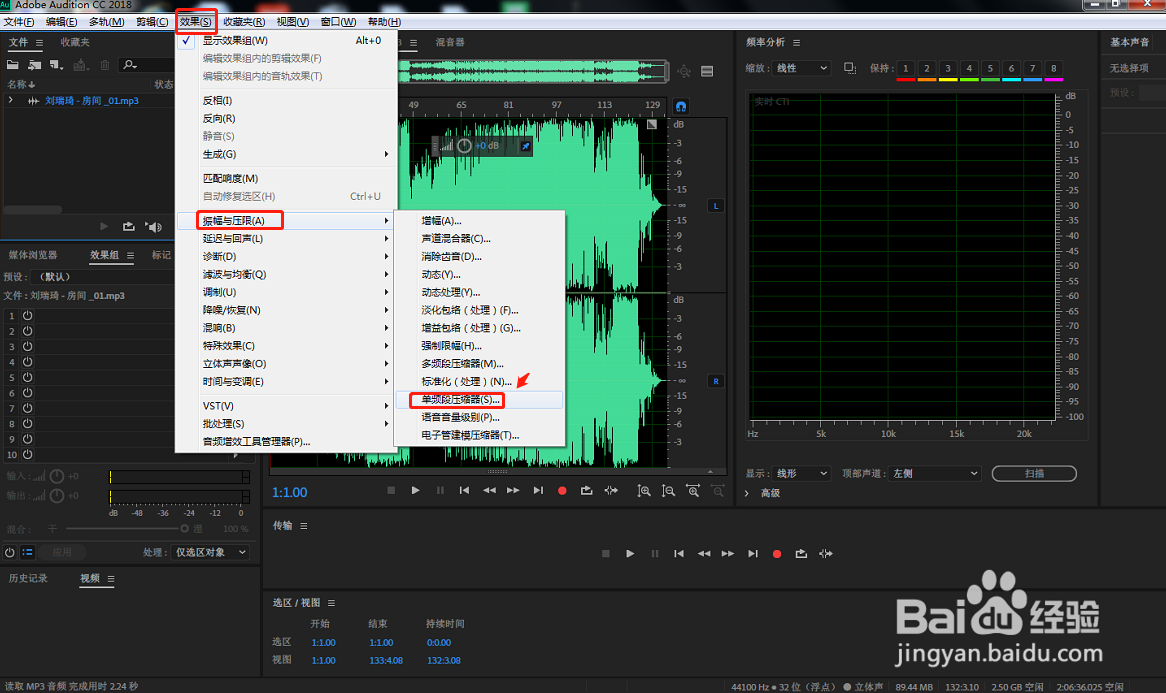Click hold button 8 in Frequency Analysis
Screen dimensions: 1166x693
1054,68
